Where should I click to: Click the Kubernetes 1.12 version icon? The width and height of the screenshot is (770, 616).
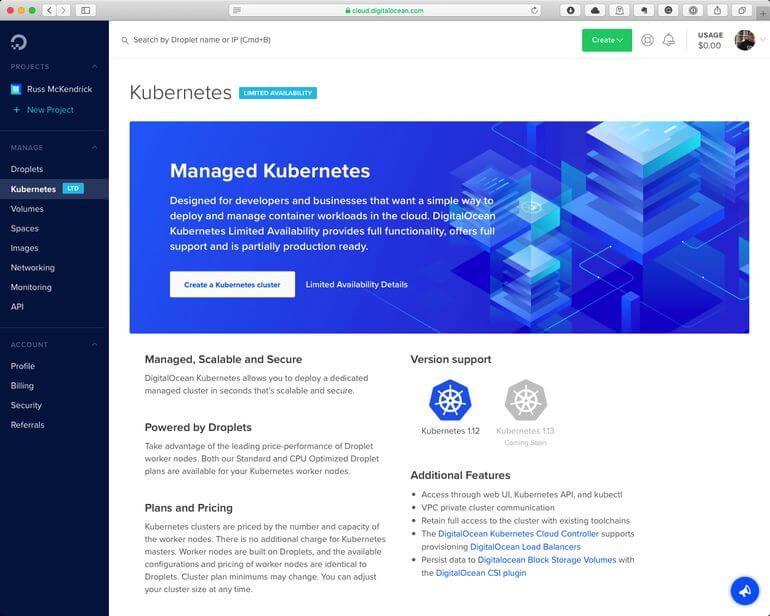pos(450,400)
